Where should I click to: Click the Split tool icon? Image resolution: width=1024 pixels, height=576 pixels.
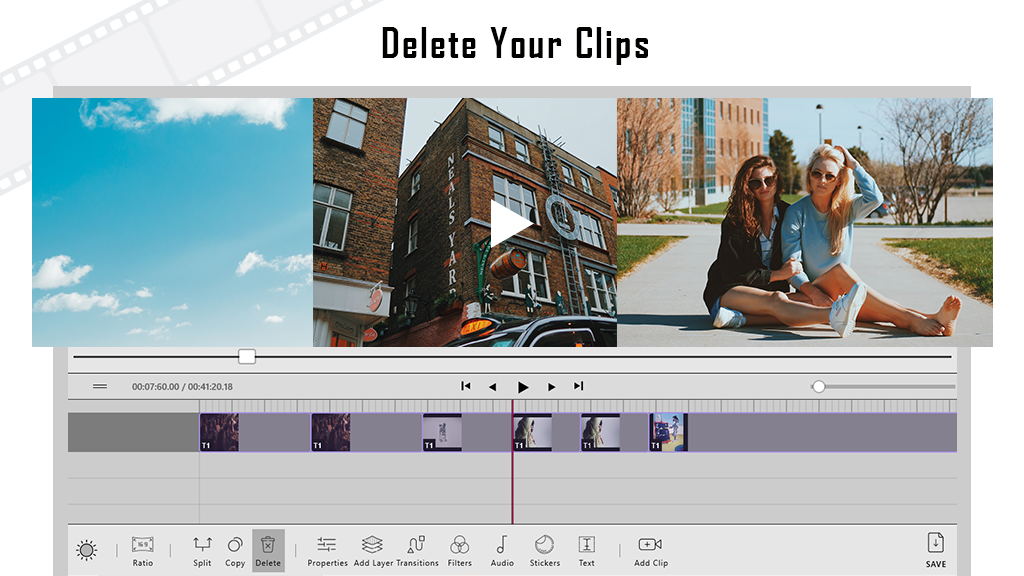(202, 545)
